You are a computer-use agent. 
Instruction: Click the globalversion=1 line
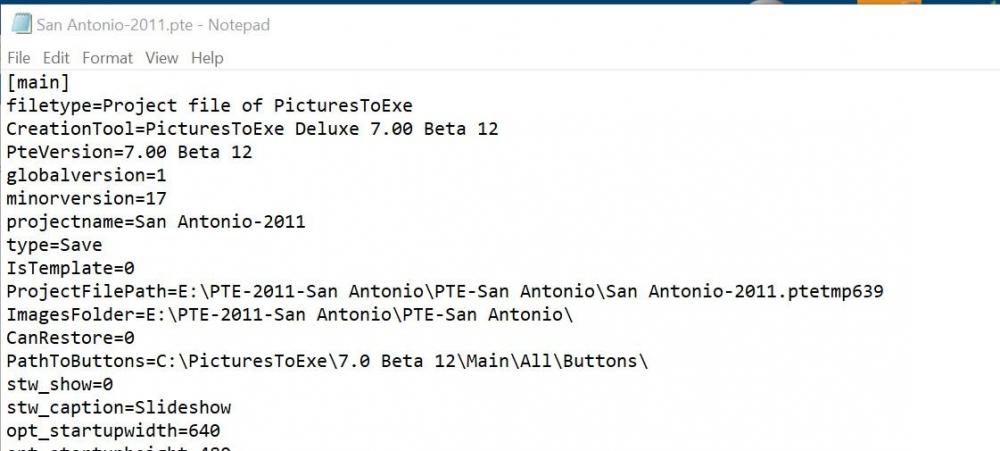pyautogui.click(x=85, y=175)
